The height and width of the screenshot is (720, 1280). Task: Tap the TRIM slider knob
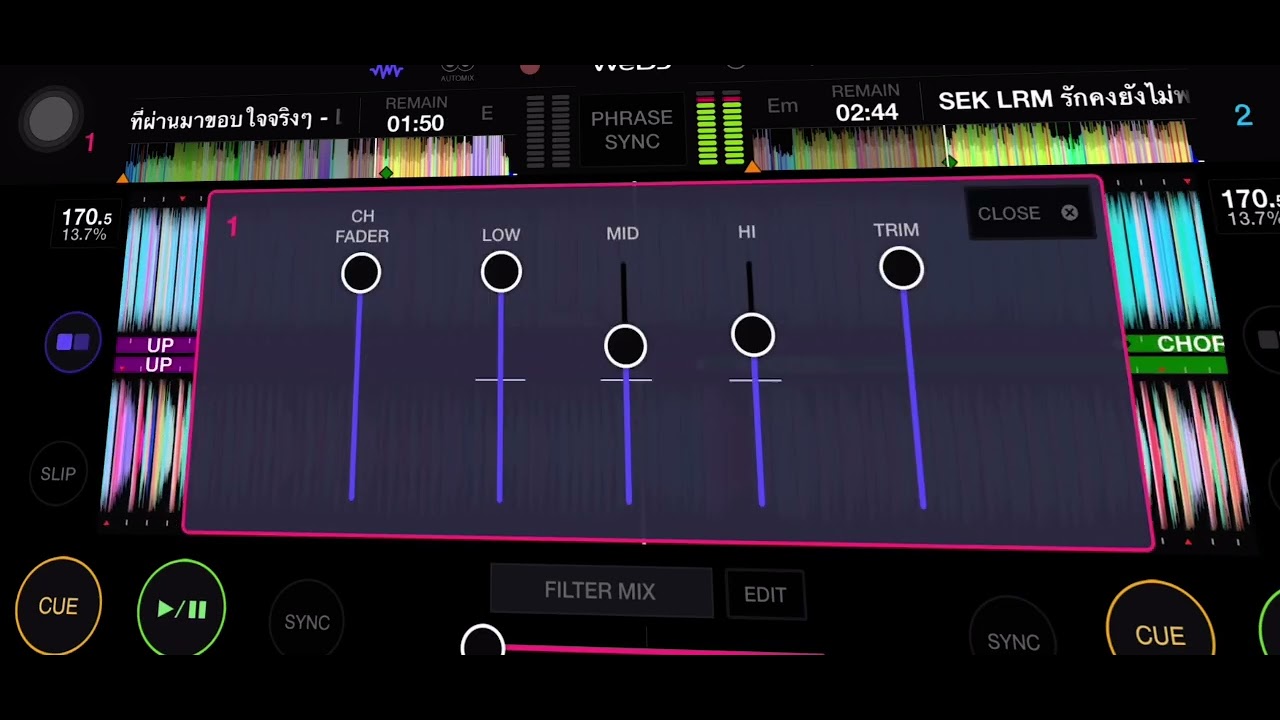pos(902,269)
